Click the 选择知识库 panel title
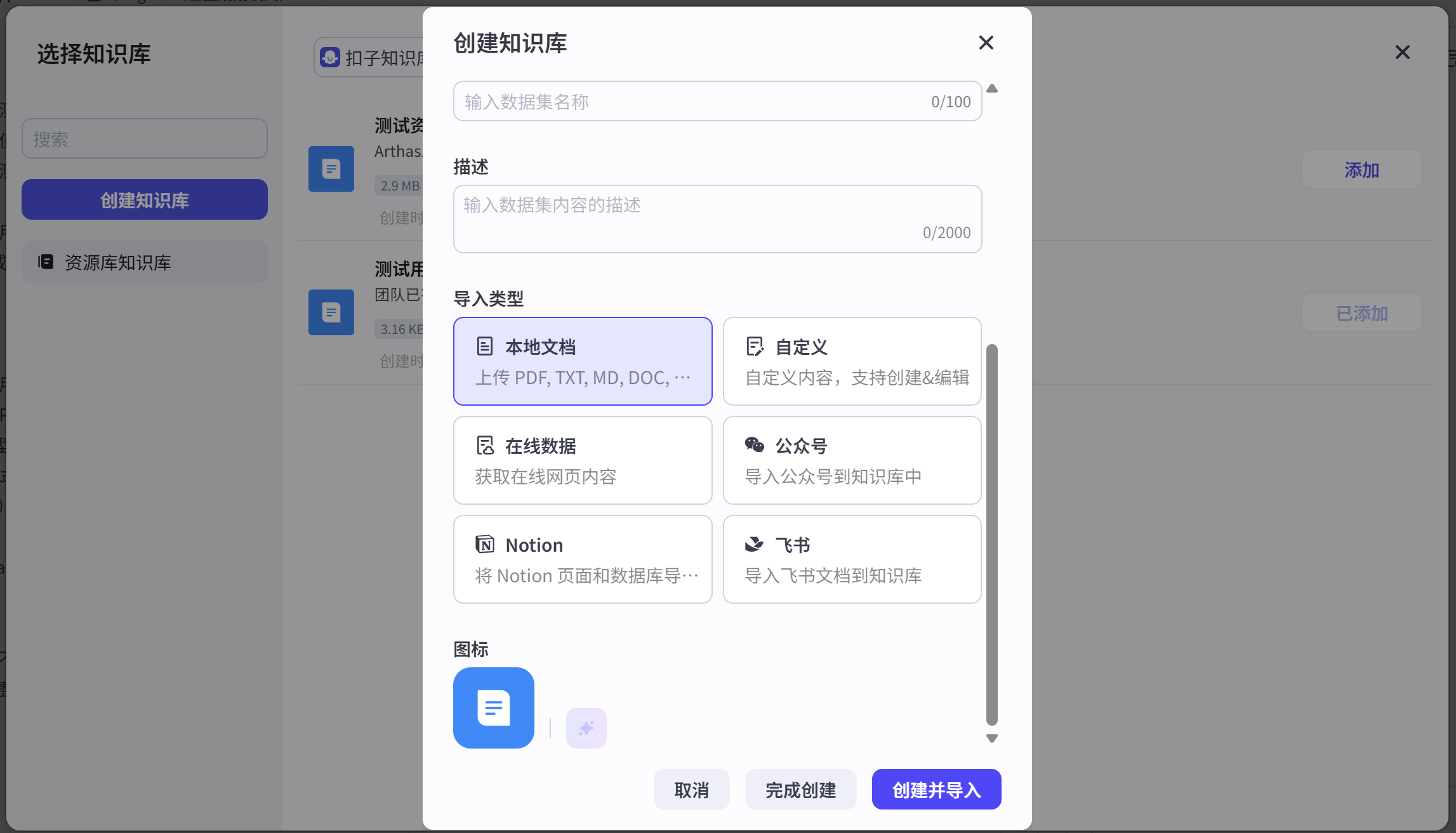1456x833 pixels. 94,54
